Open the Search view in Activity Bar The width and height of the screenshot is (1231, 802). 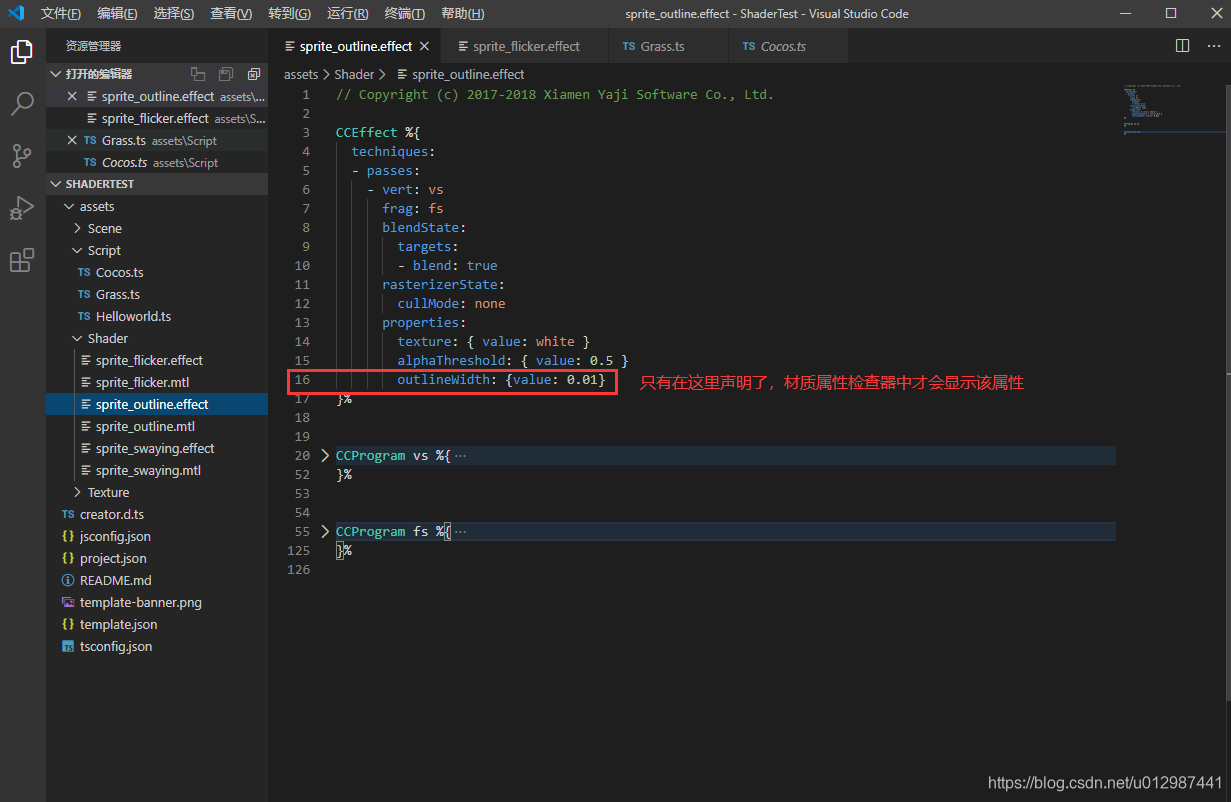[22, 104]
